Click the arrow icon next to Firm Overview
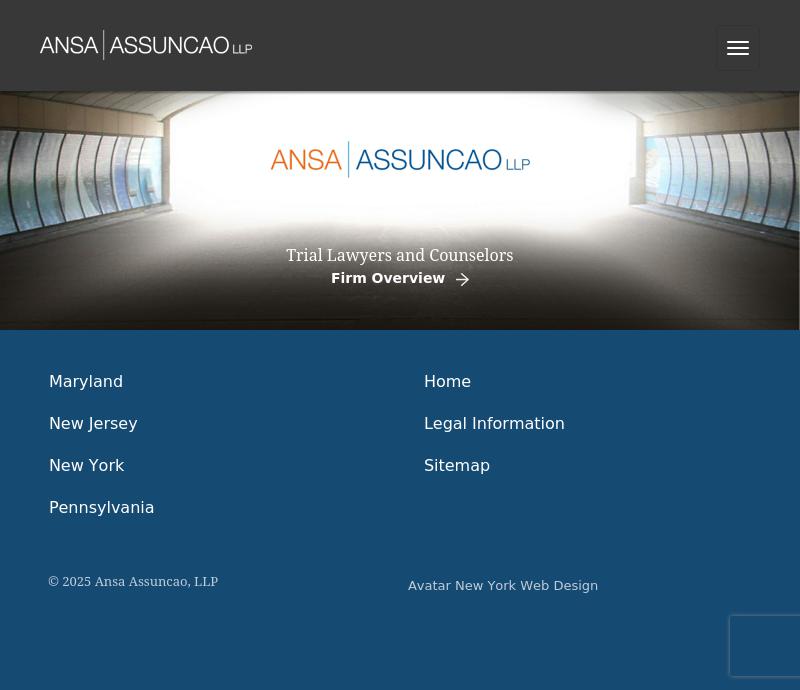Screen dimensions: 800x690 462,279
